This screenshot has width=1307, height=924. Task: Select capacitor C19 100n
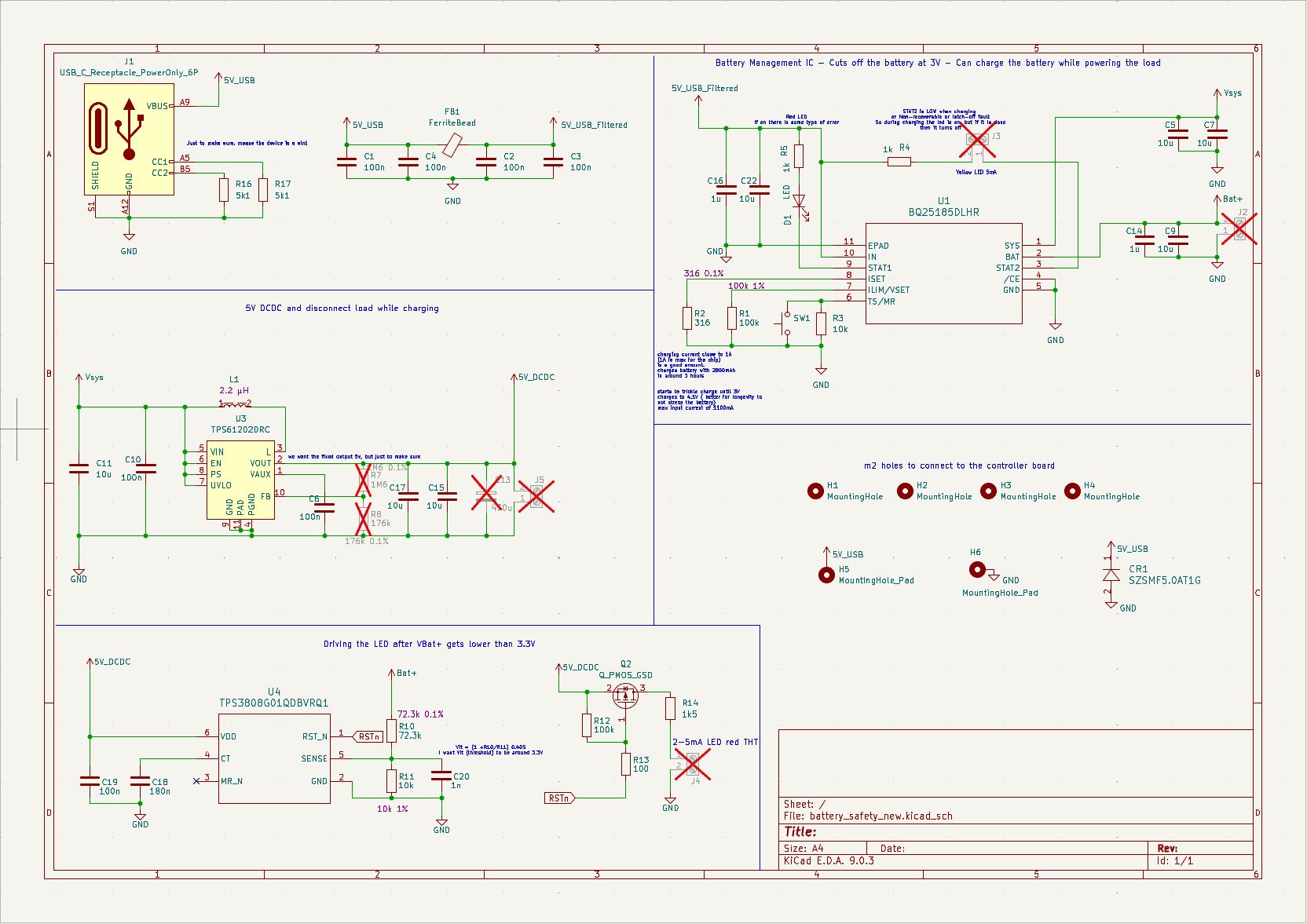(90, 781)
